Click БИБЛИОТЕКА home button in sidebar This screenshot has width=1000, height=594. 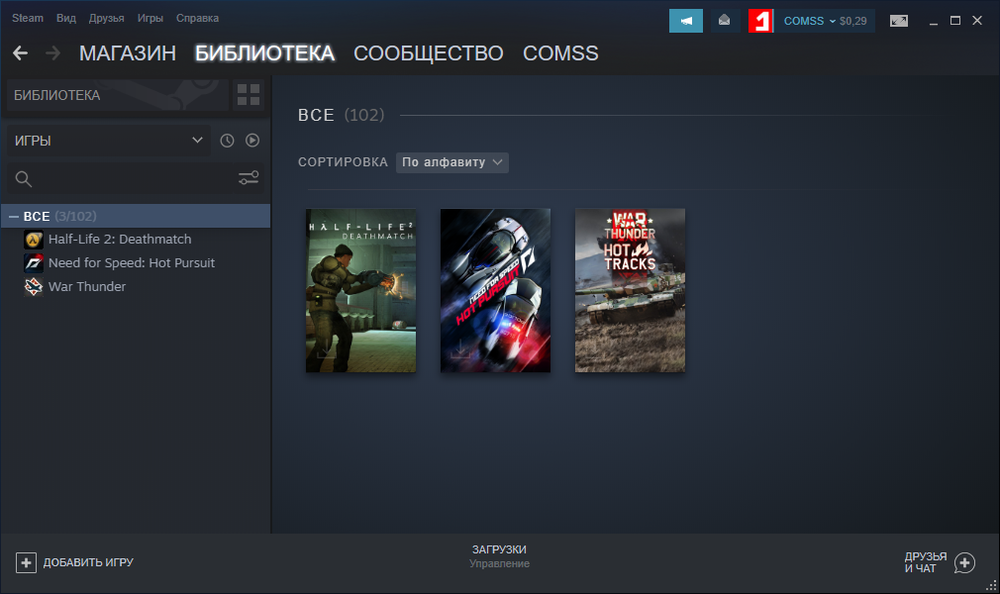pos(117,95)
